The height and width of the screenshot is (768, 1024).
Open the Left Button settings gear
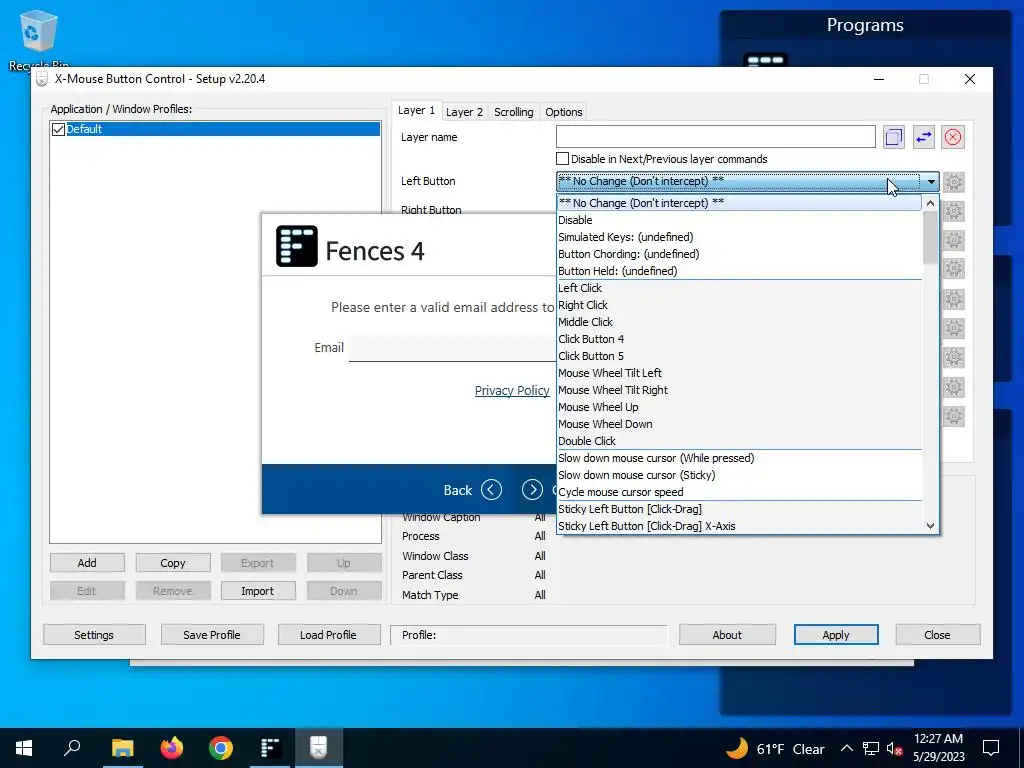point(953,182)
